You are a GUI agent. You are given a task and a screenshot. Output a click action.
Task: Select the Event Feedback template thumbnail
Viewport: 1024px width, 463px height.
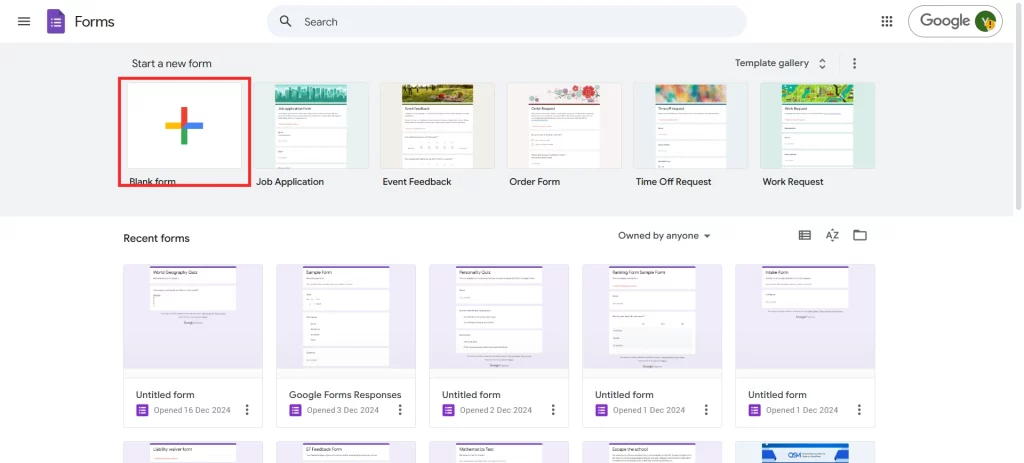tap(438, 125)
